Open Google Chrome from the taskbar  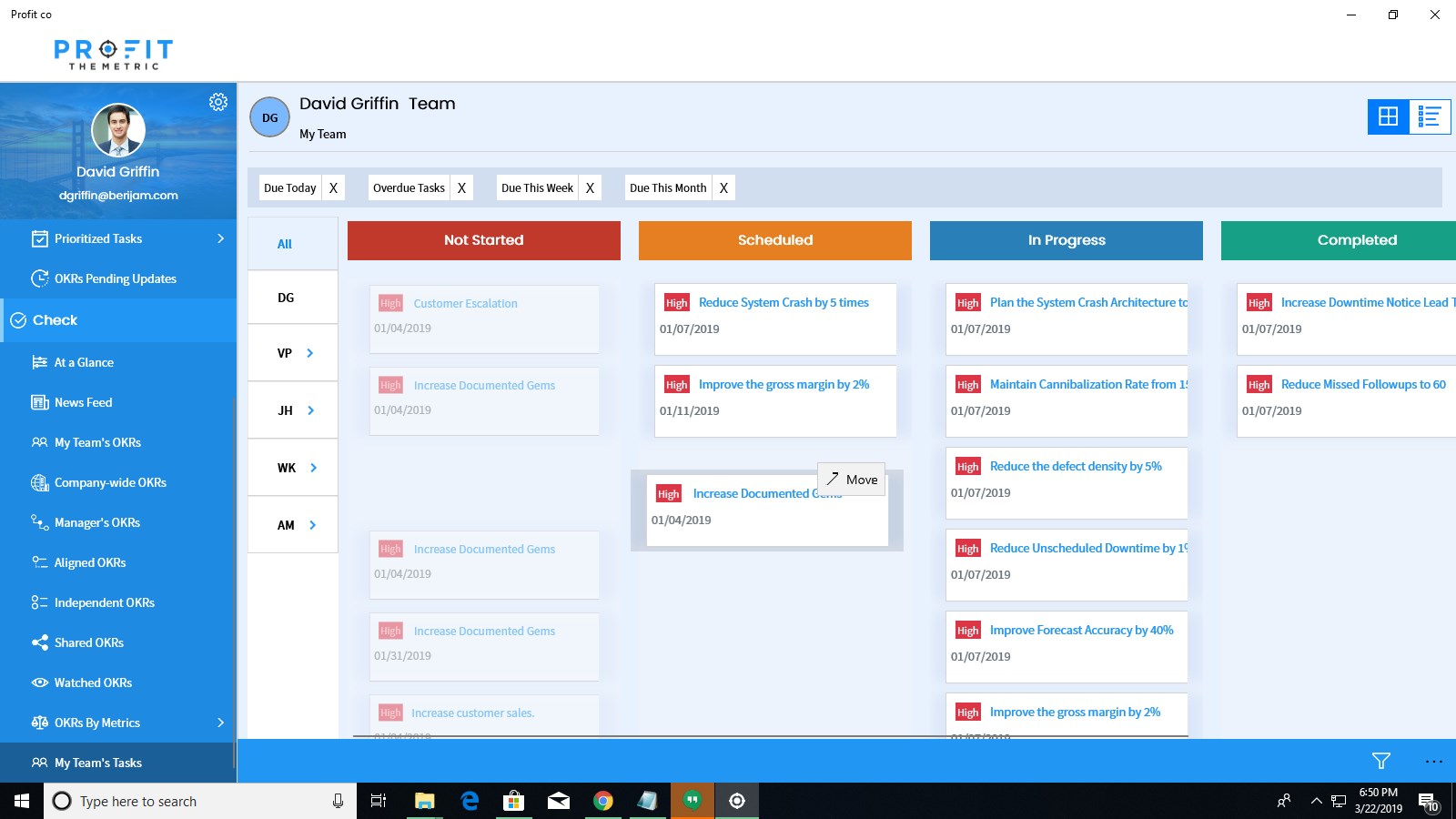(x=603, y=801)
